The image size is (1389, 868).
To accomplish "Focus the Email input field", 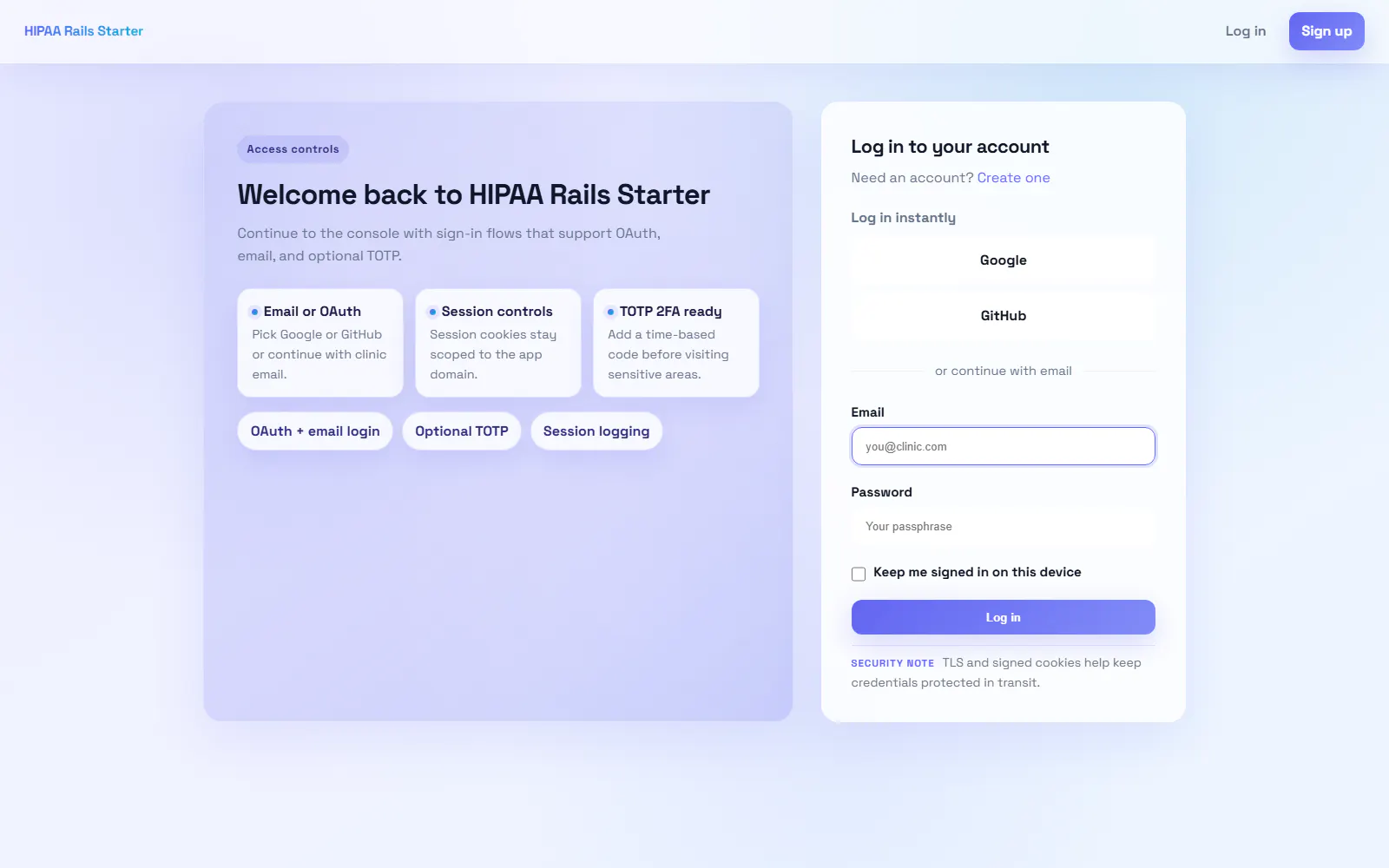I will [1003, 446].
